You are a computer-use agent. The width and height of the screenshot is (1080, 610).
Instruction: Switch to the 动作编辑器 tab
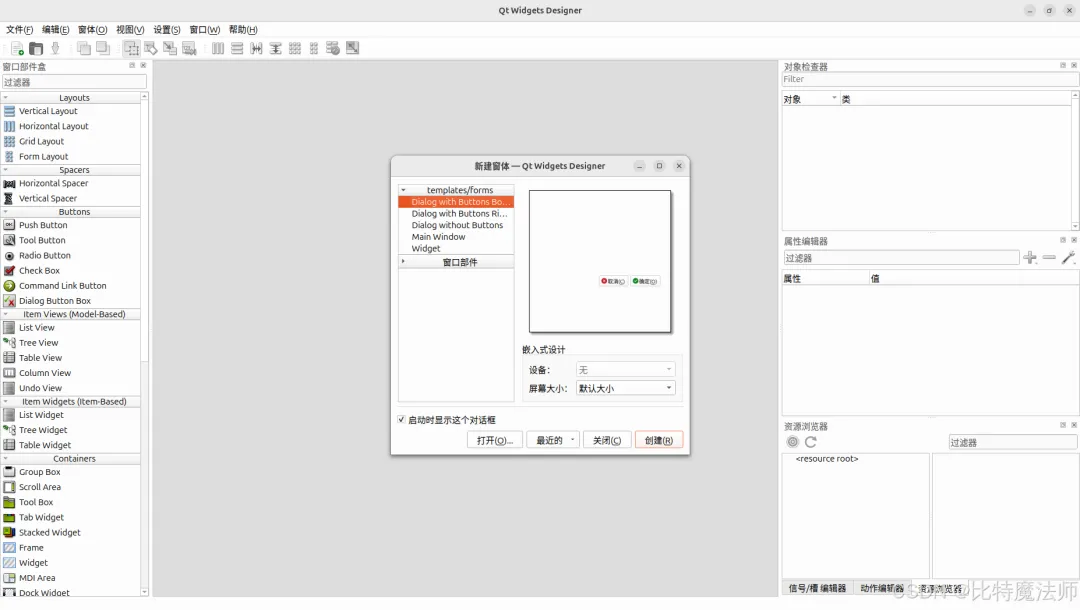click(x=882, y=588)
